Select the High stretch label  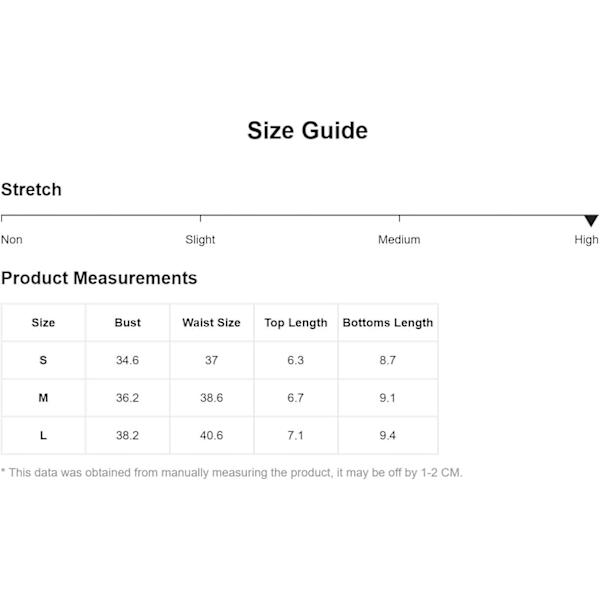click(x=586, y=240)
